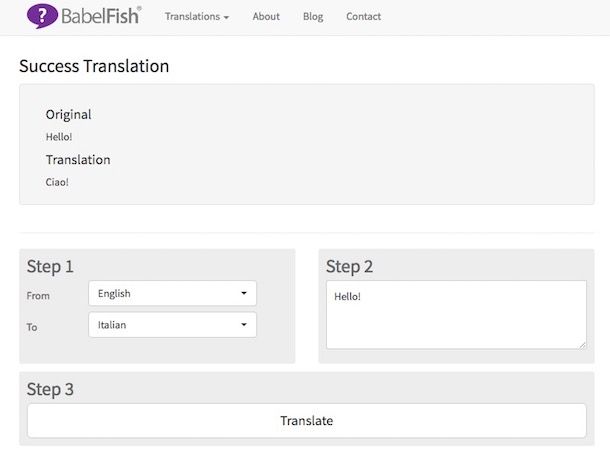The image size is (610, 459).
Task: Click the BabelFish wordmark text
Action: [100, 17]
